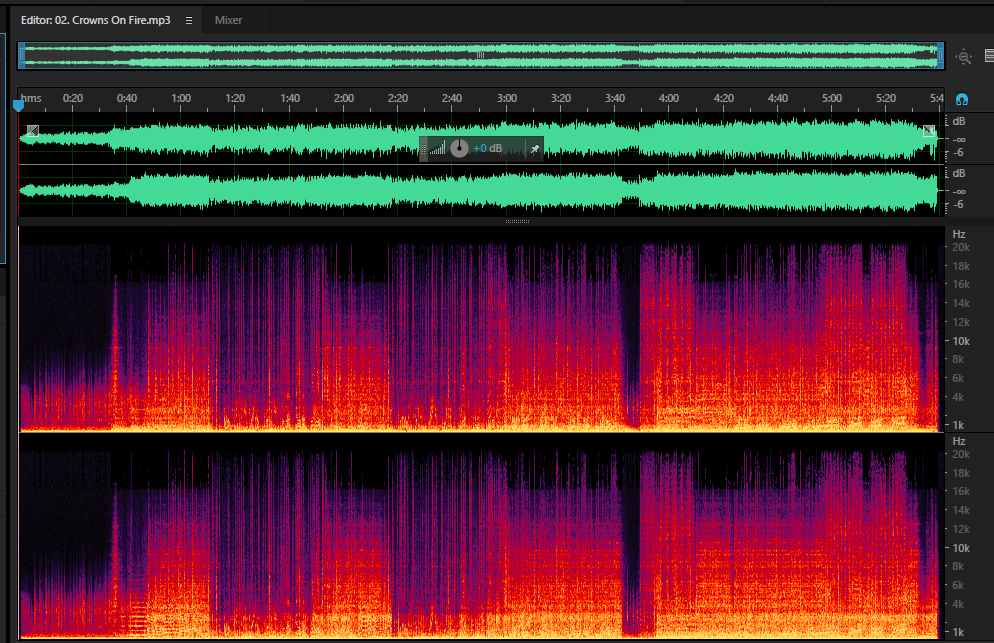The width and height of the screenshot is (994, 643).
Task: Switch to the Mixer tab
Action: [228, 20]
